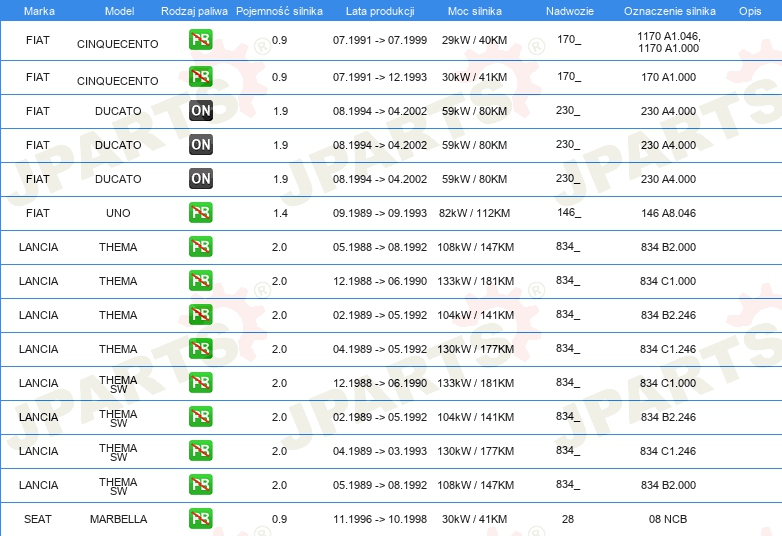Screen dimensions: 782x536
Task: Select petrol icon in THEMA 104kW non-SW row
Action: pyautogui.click(x=200, y=315)
